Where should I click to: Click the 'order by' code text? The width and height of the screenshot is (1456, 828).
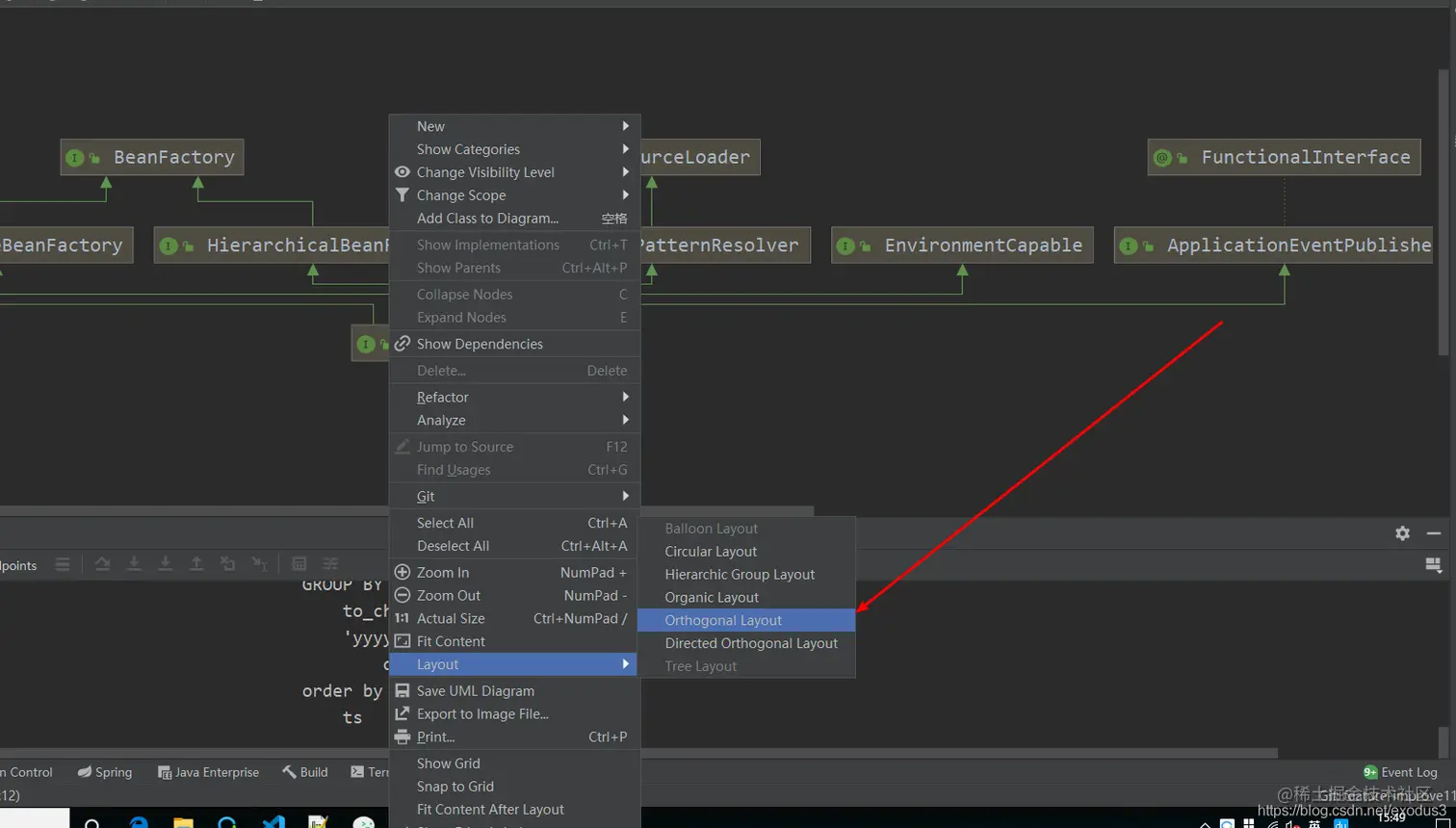[342, 691]
